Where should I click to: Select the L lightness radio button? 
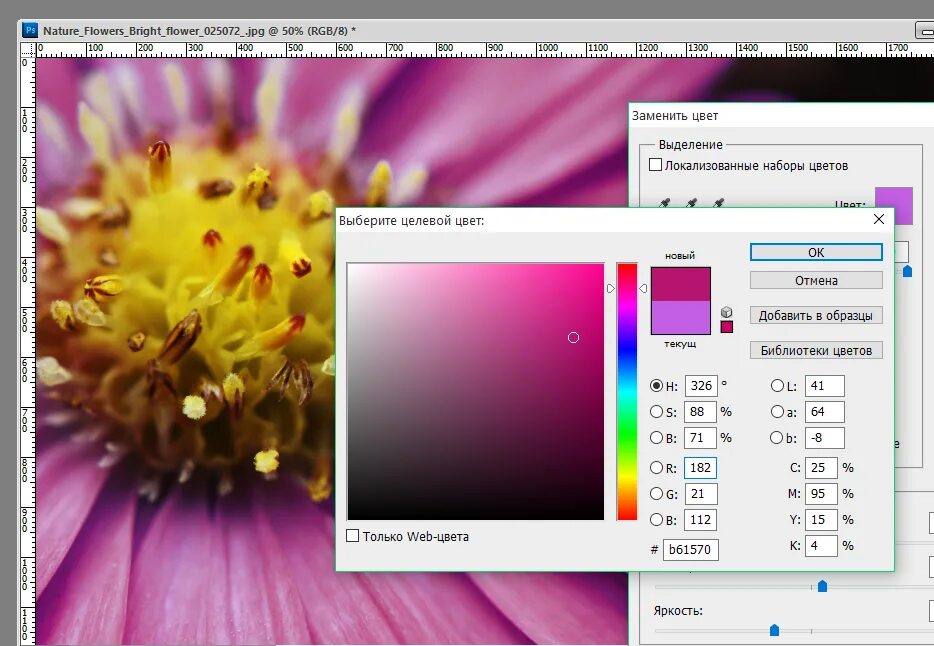point(777,386)
